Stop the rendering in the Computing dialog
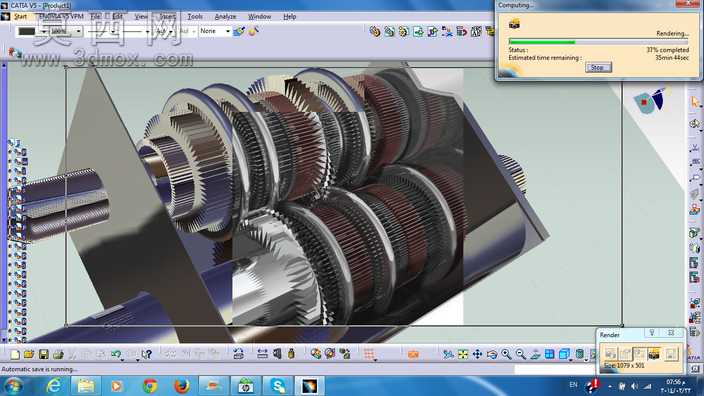704x396 pixels. pos(598,67)
